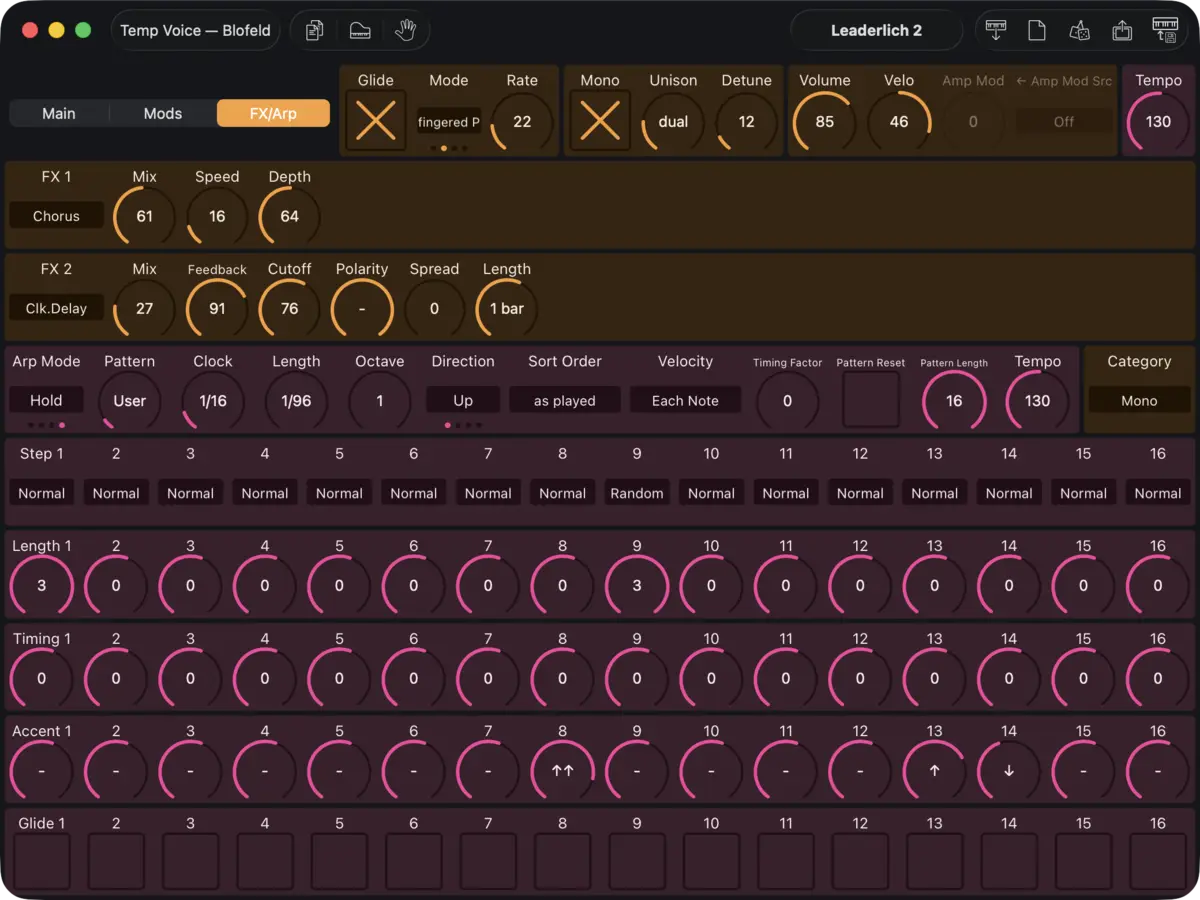Viewport: 1200px width, 900px height.
Task: Click the Length 9 step knob showing 3
Action: pos(637,586)
